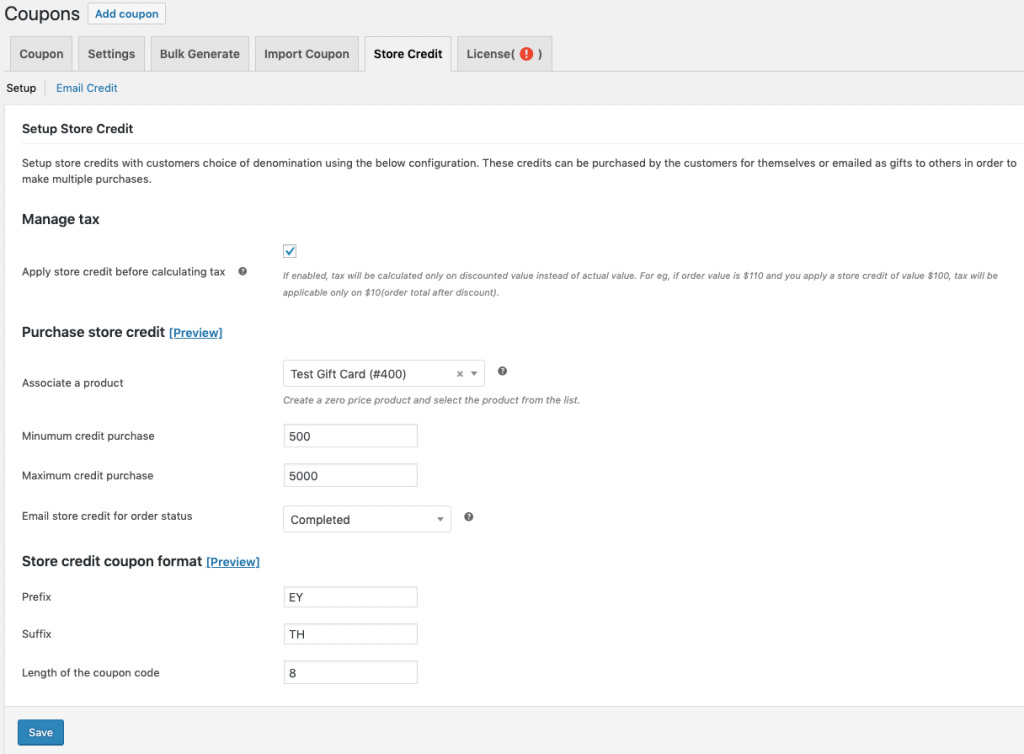Focus the Suffix input field
The height and width of the screenshot is (754, 1024).
(x=351, y=634)
